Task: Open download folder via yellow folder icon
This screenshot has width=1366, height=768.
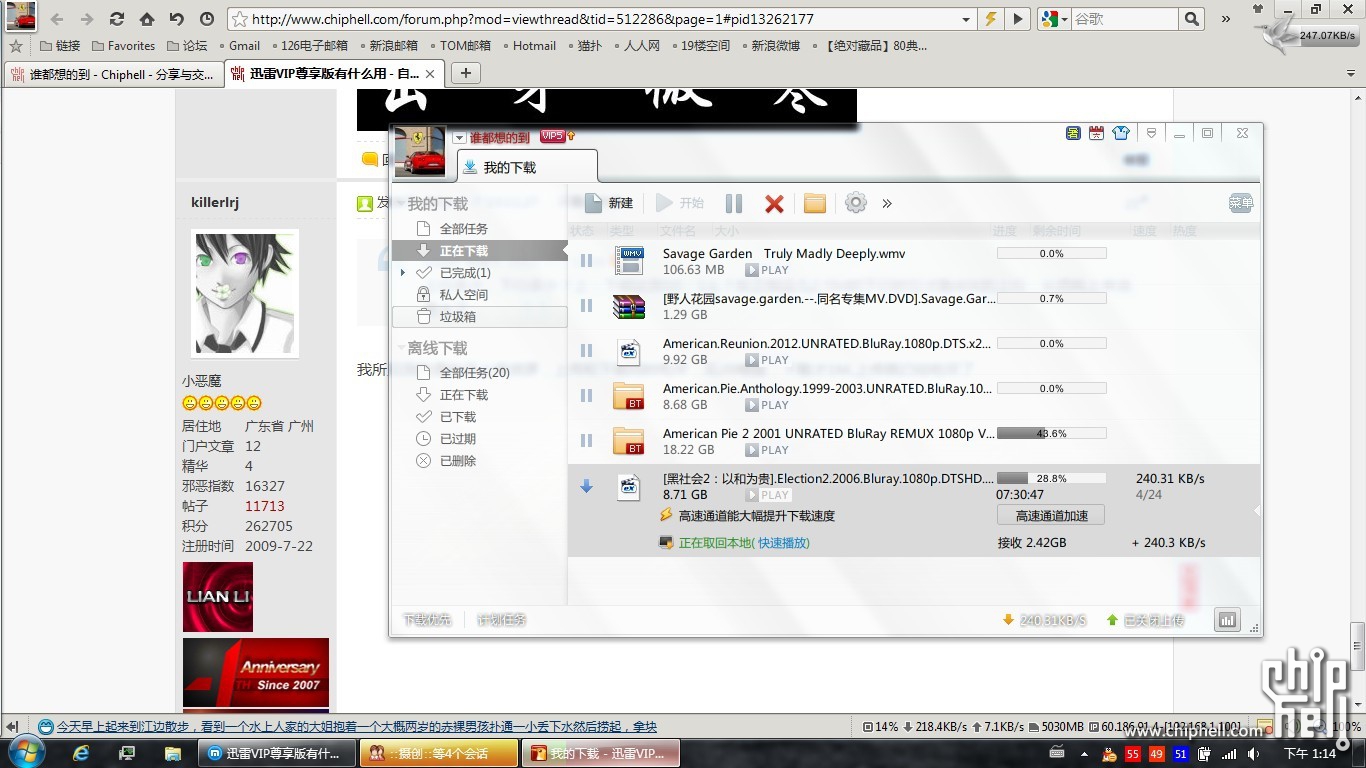Action: pyautogui.click(x=815, y=204)
